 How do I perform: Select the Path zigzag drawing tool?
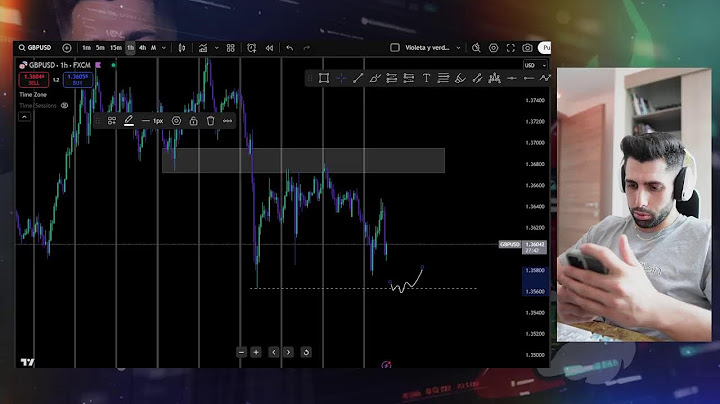point(545,79)
